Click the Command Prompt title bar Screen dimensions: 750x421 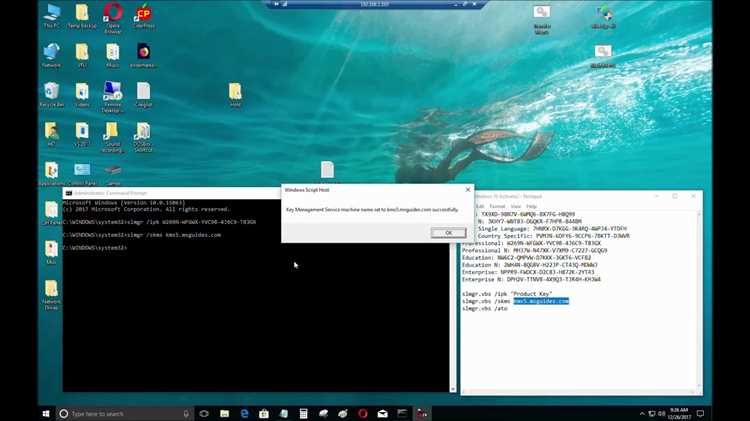click(172, 193)
